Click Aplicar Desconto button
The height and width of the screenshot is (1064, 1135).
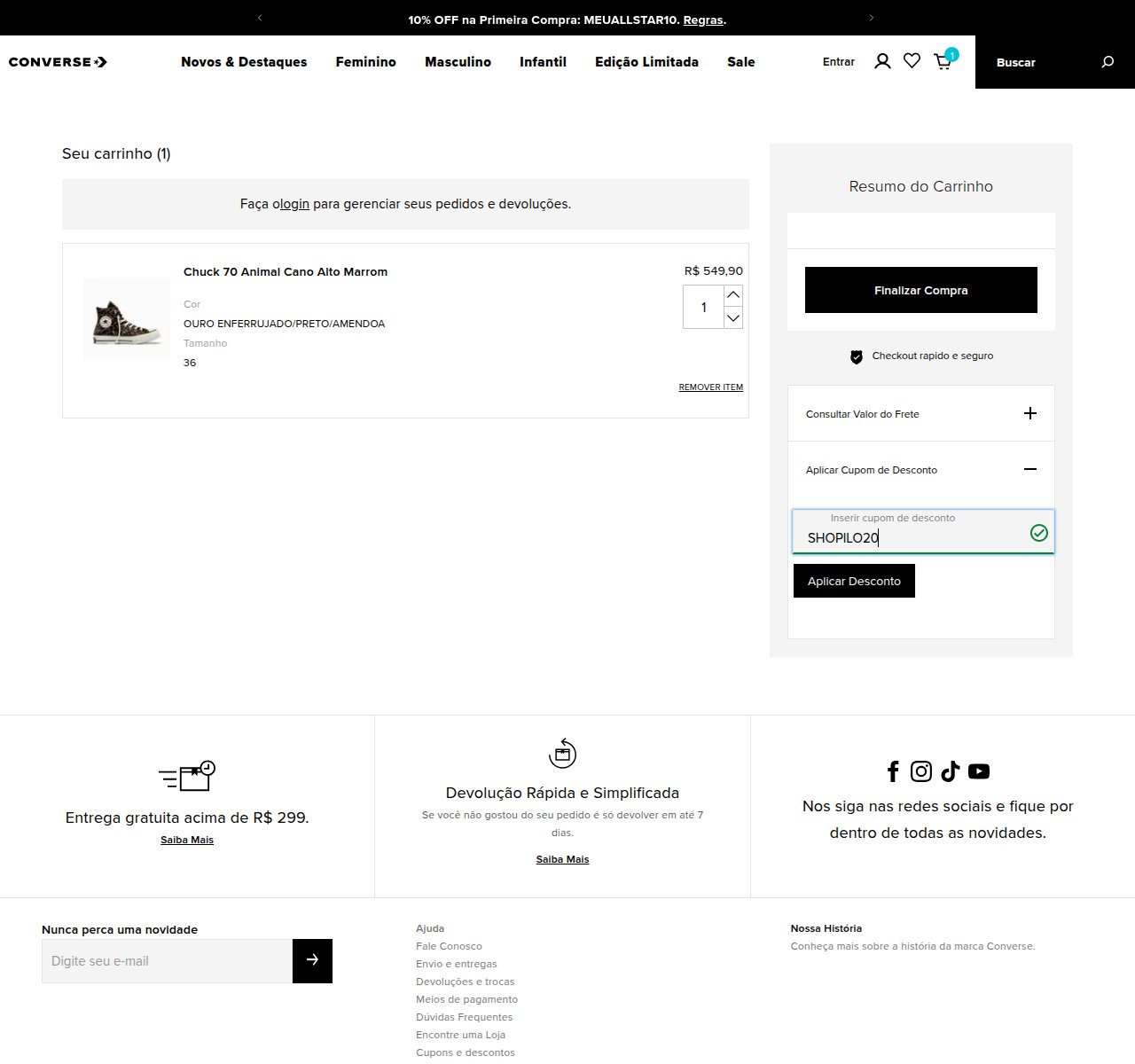[854, 581]
